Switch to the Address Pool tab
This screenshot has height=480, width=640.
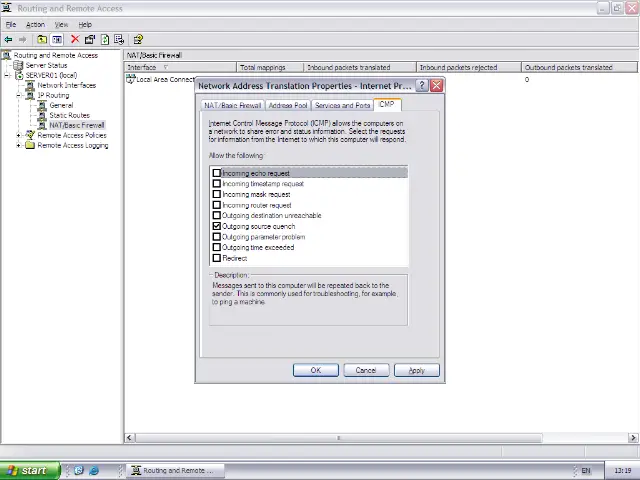coord(288,105)
